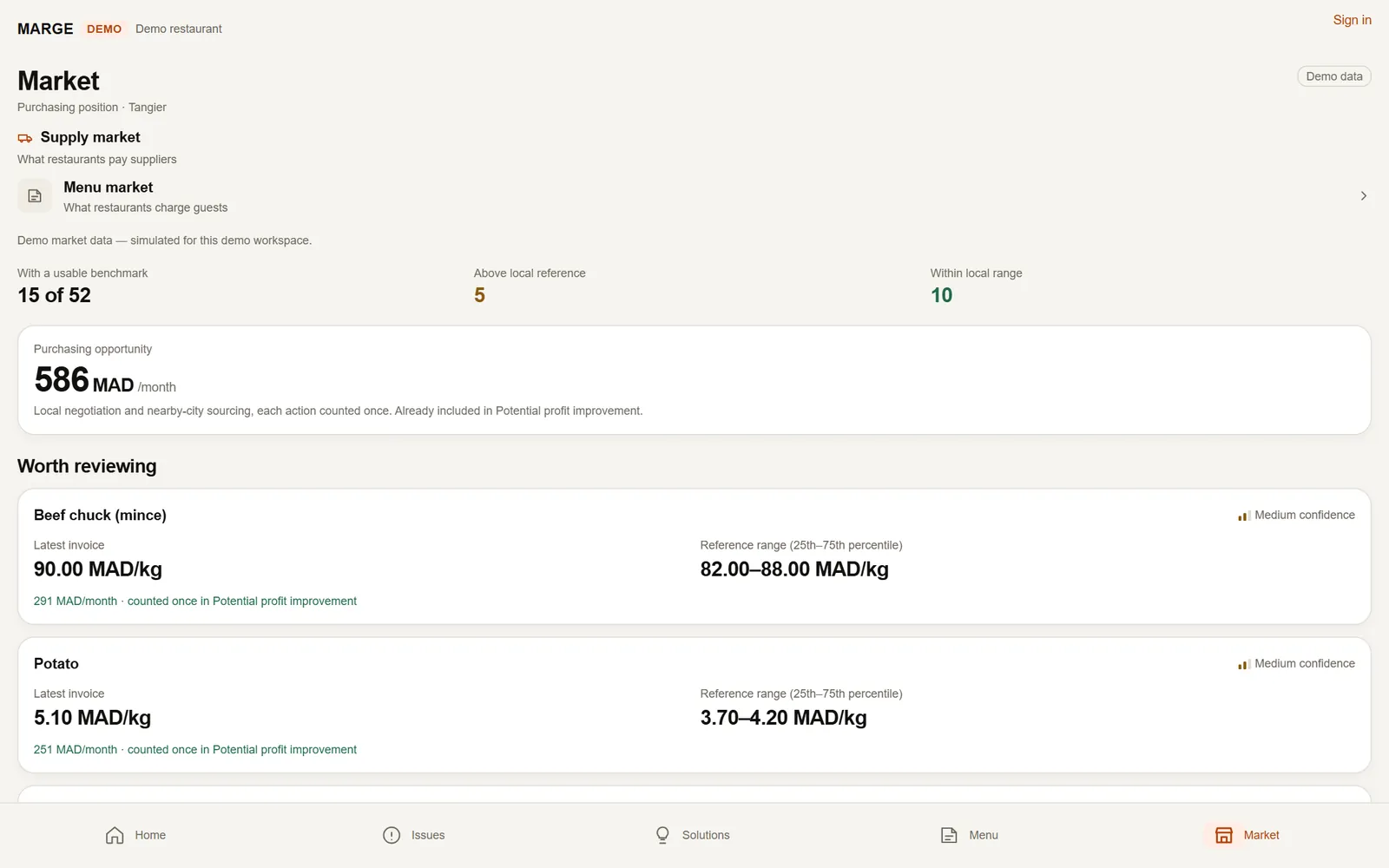Open the Beef chuck (mince) card title
The image size is (1389, 868).
[100, 515]
